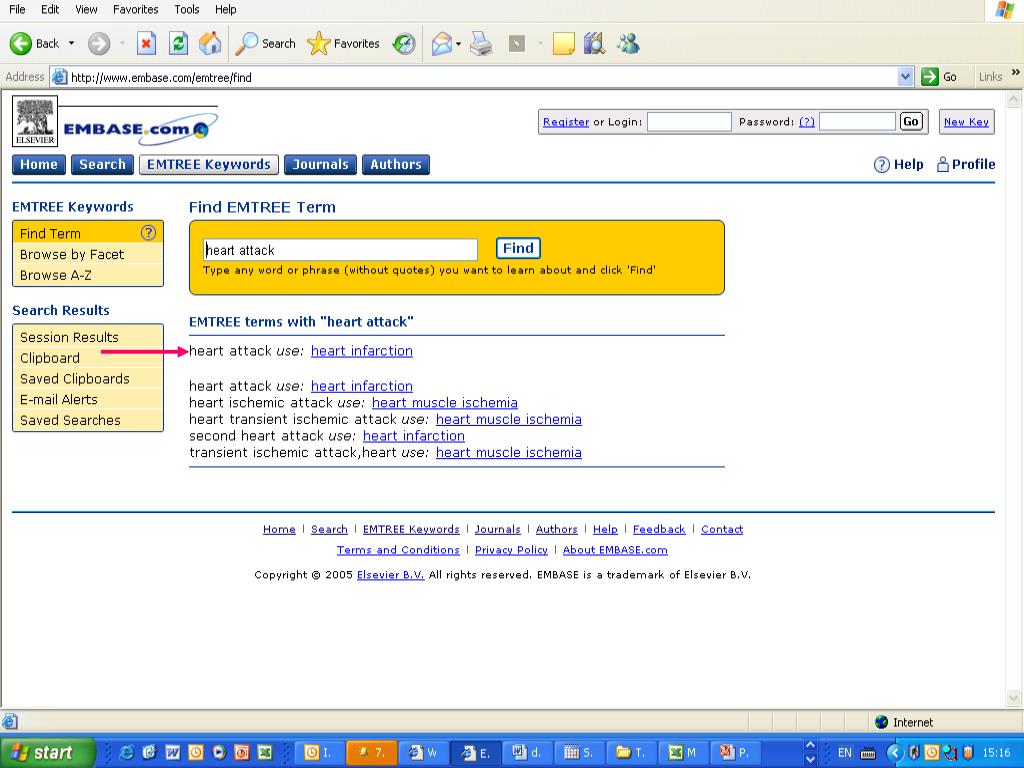Open E-mail Alerts in sidebar
Image resolution: width=1024 pixels, height=768 pixels.
pos(59,400)
